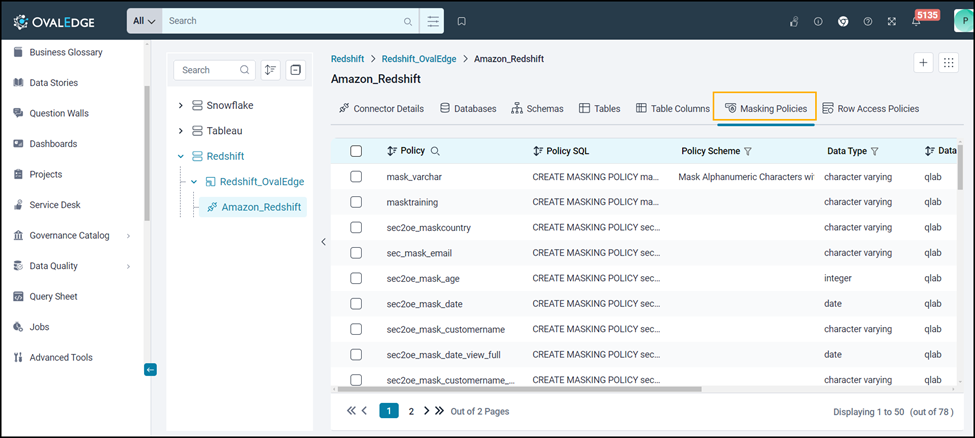Switch to the Tables tab
The height and width of the screenshot is (438, 975).
[x=599, y=108]
